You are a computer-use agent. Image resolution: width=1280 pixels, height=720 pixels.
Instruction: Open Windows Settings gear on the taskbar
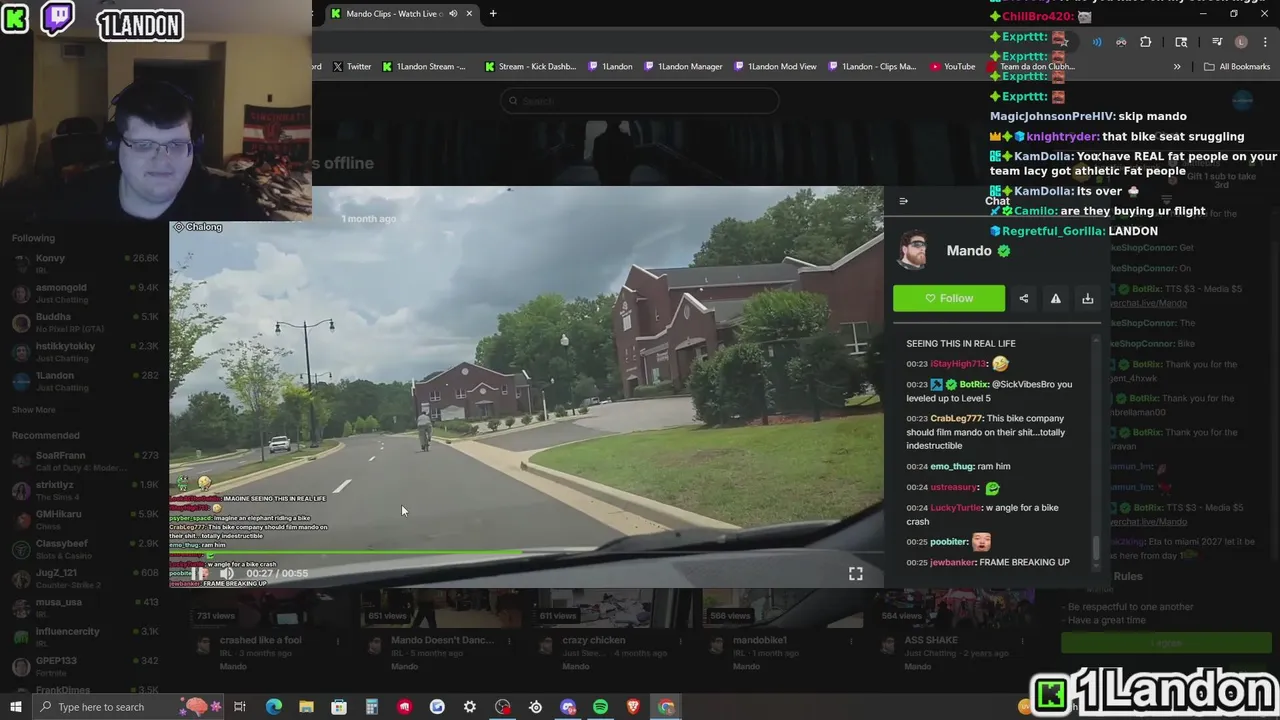pos(470,707)
